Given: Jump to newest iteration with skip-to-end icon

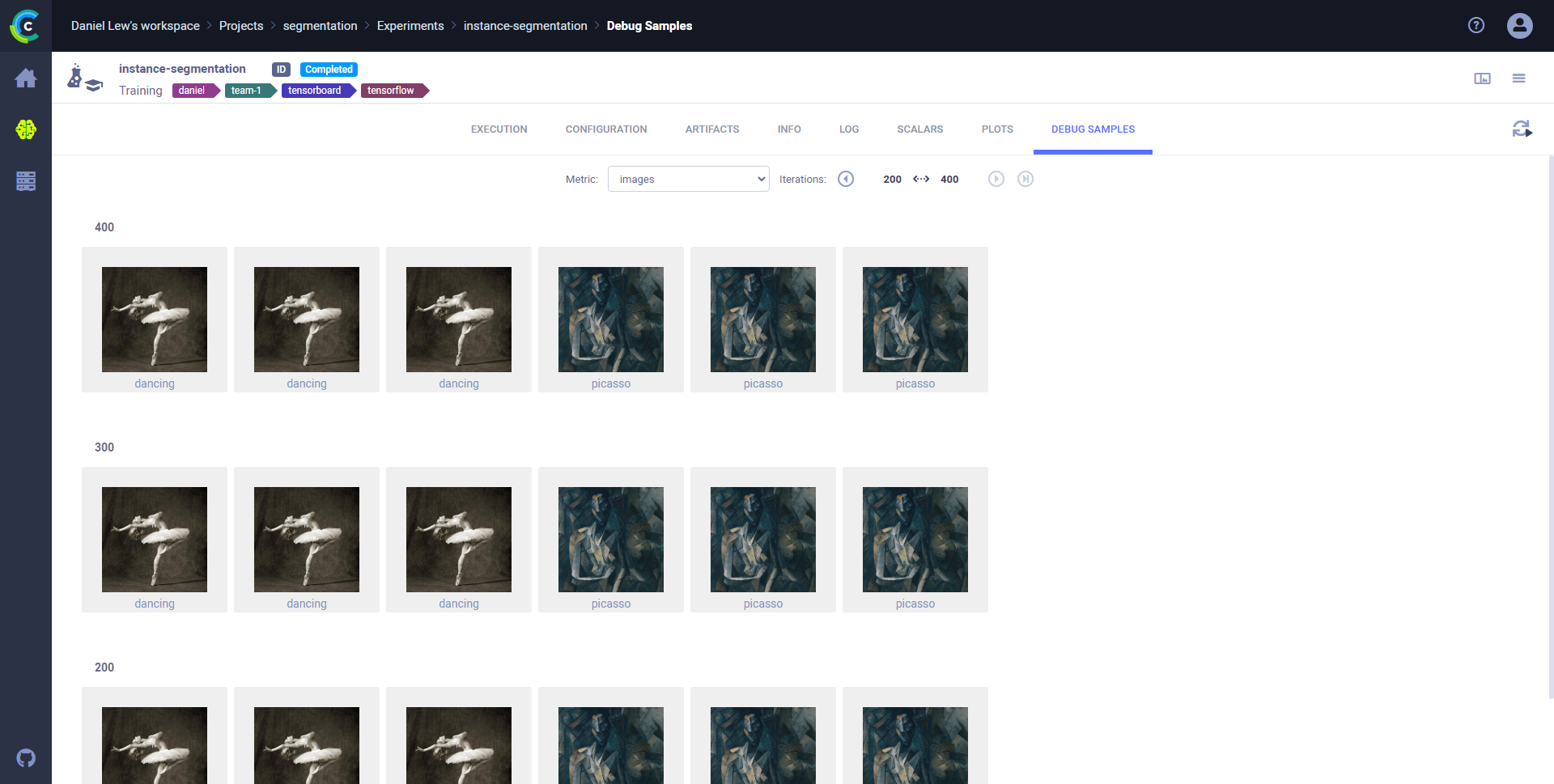Looking at the screenshot, I should point(1025,179).
